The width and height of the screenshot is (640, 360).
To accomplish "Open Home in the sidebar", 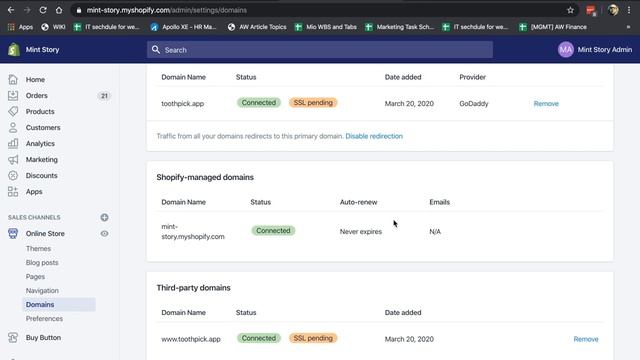I will [36, 80].
